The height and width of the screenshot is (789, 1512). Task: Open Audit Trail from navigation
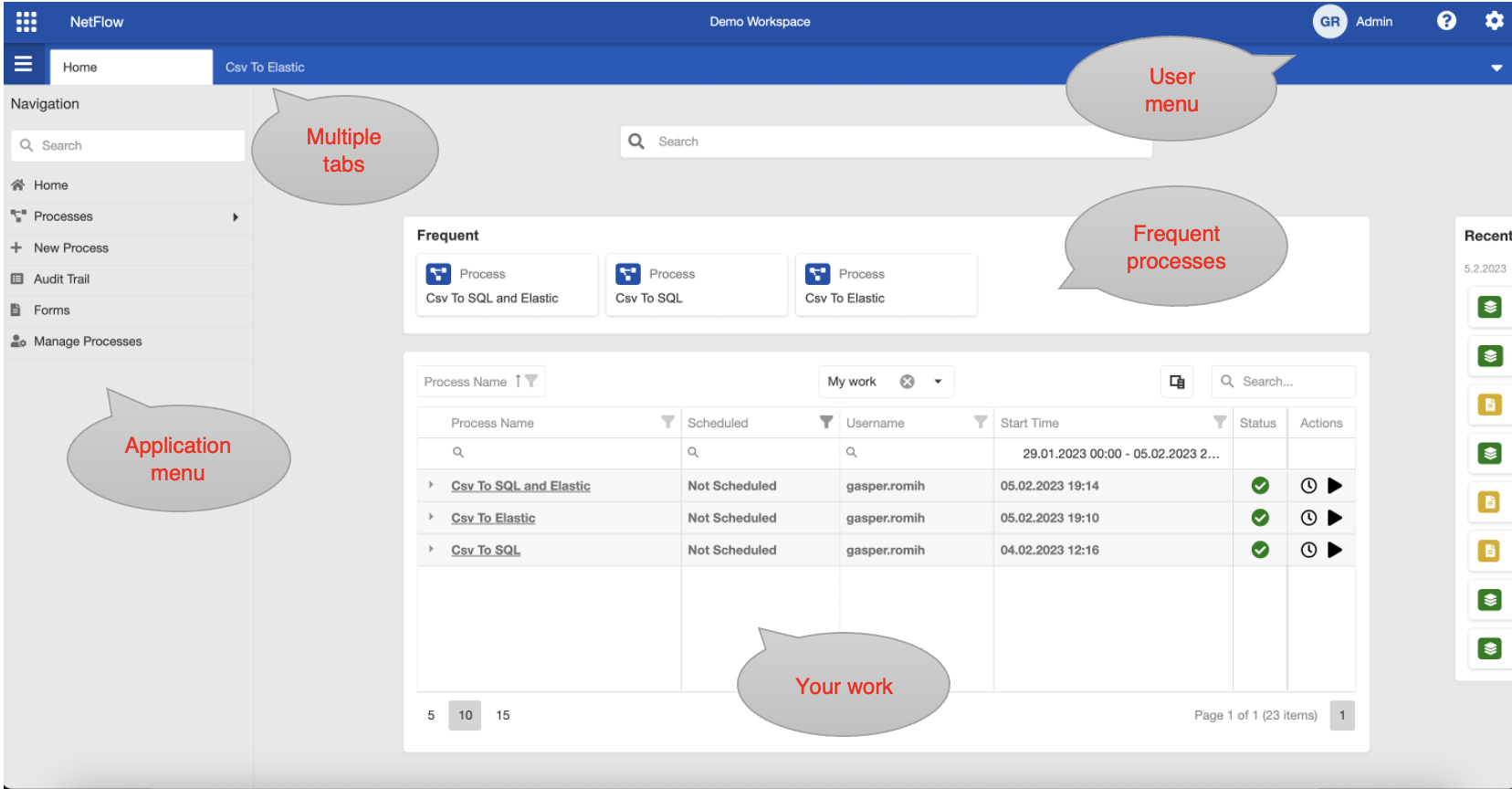(61, 279)
